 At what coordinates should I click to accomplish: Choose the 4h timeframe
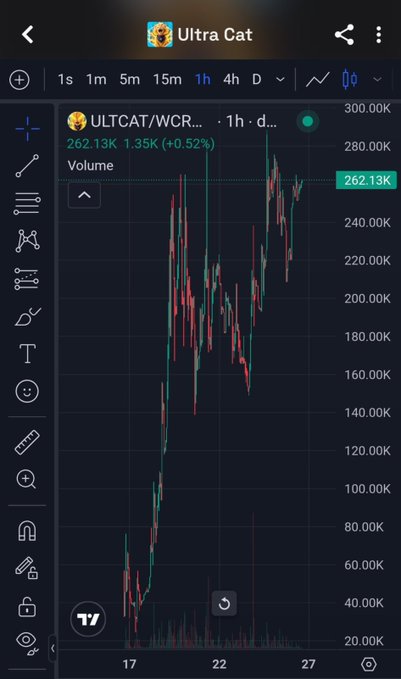[x=231, y=80]
